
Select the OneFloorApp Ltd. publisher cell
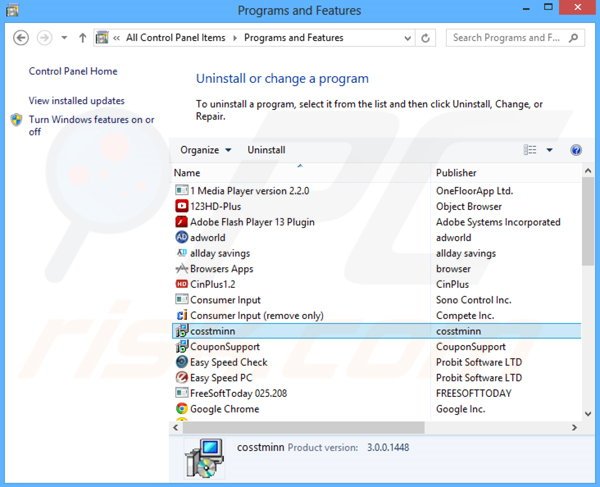pyautogui.click(x=474, y=191)
